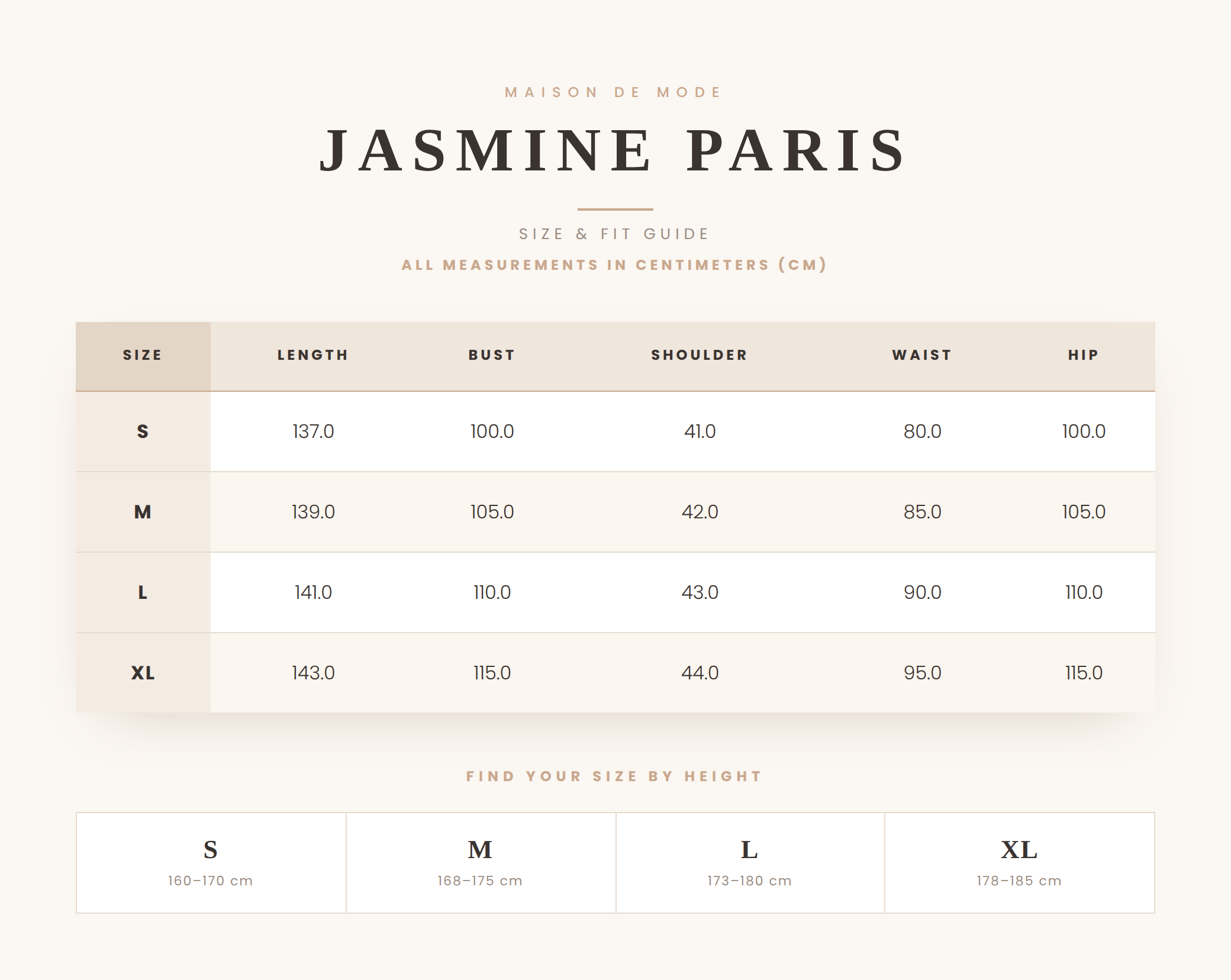Click length value 137.0
The image size is (1231, 980).
(x=313, y=431)
